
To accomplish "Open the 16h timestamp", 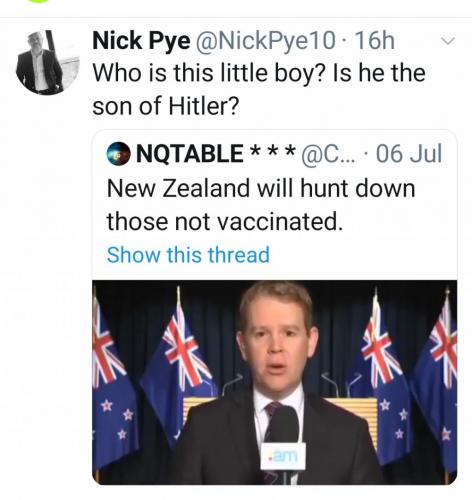I will (375, 41).
